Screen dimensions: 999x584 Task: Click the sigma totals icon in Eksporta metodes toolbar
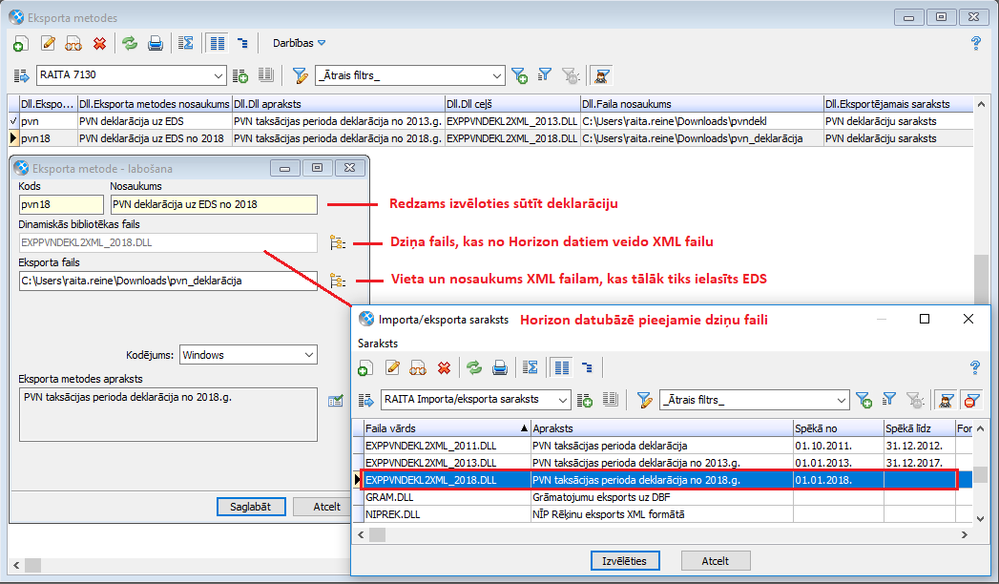coord(185,43)
